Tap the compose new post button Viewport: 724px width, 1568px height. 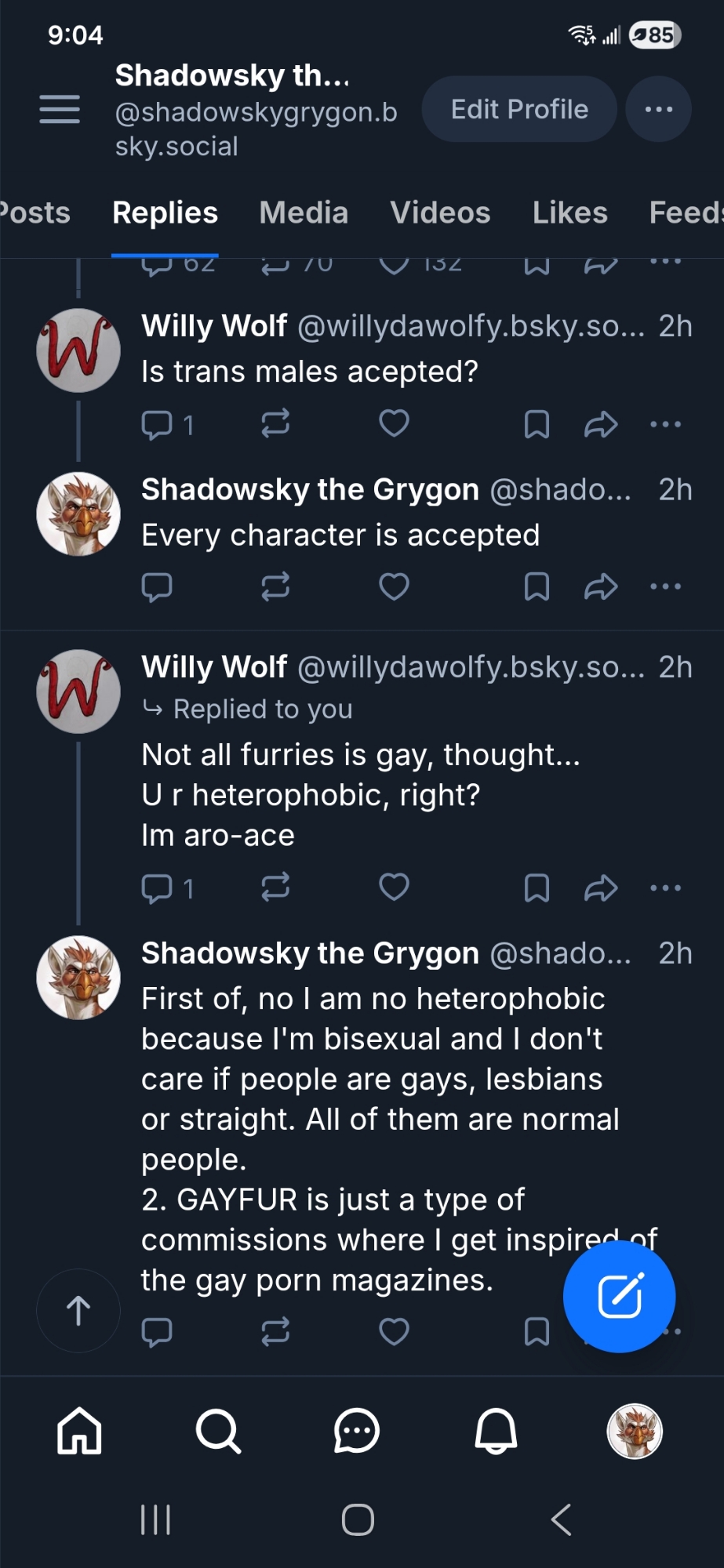click(619, 1296)
